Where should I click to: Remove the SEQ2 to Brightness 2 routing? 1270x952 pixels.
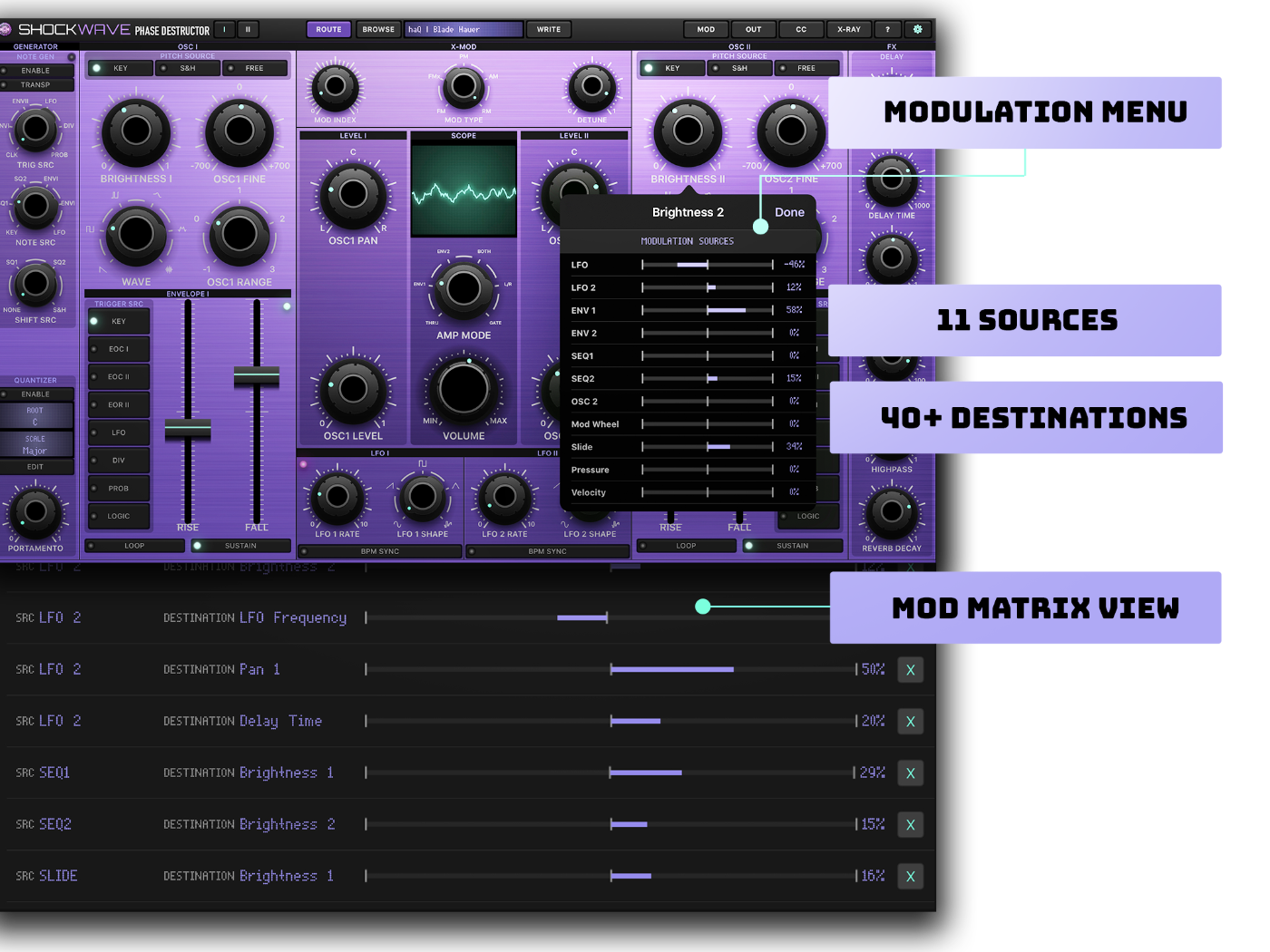(910, 825)
